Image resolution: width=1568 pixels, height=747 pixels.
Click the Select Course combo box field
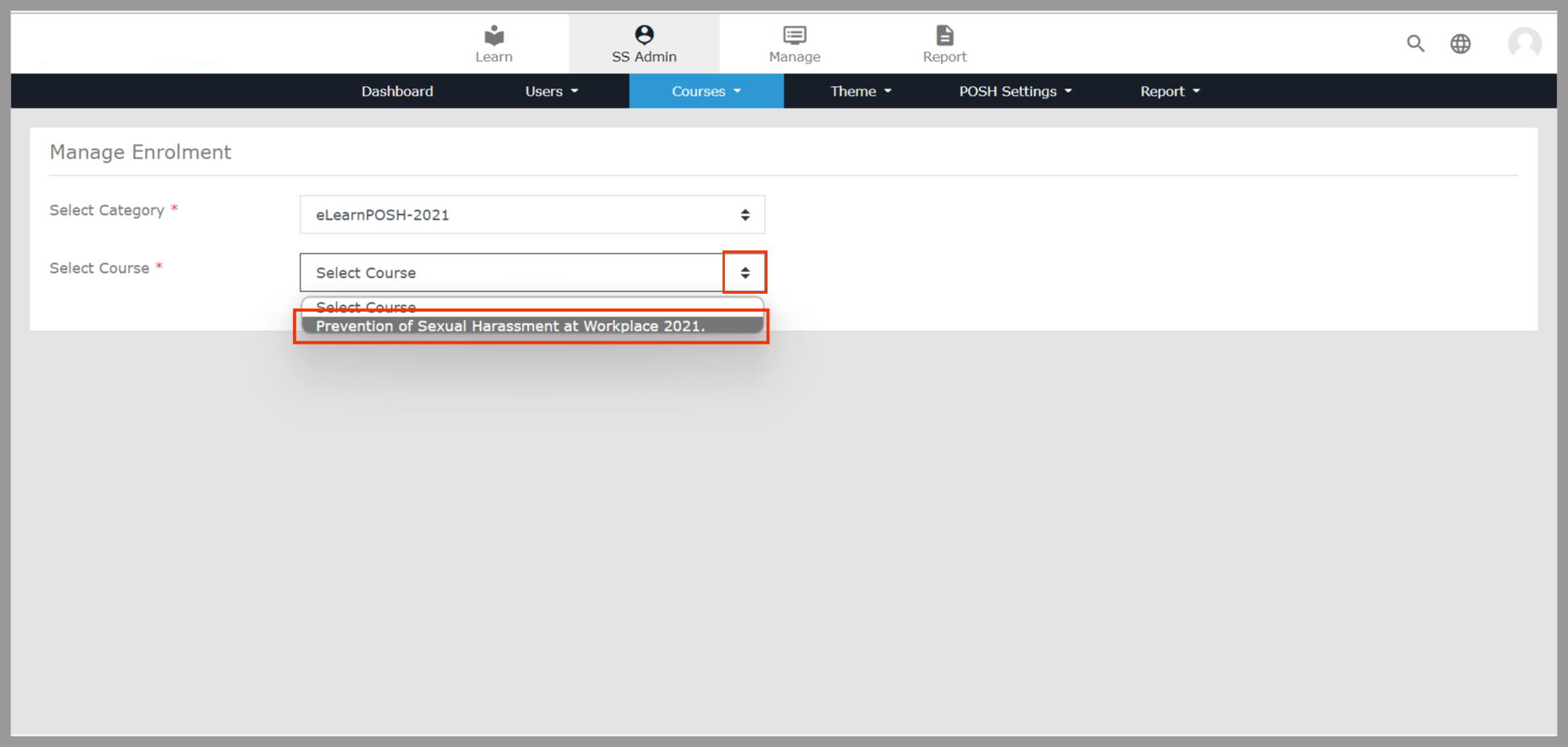[511, 273]
